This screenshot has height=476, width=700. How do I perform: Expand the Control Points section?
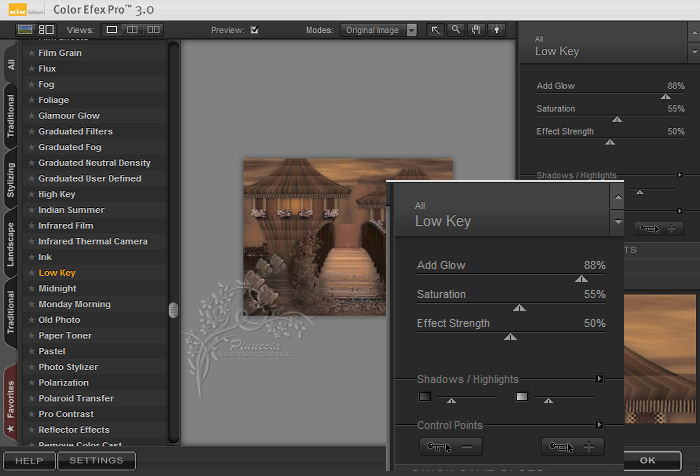(599, 425)
